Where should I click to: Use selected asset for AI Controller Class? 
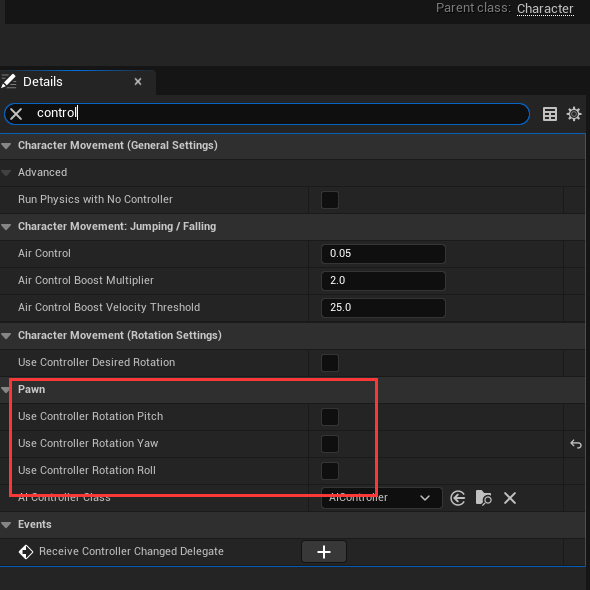click(458, 498)
